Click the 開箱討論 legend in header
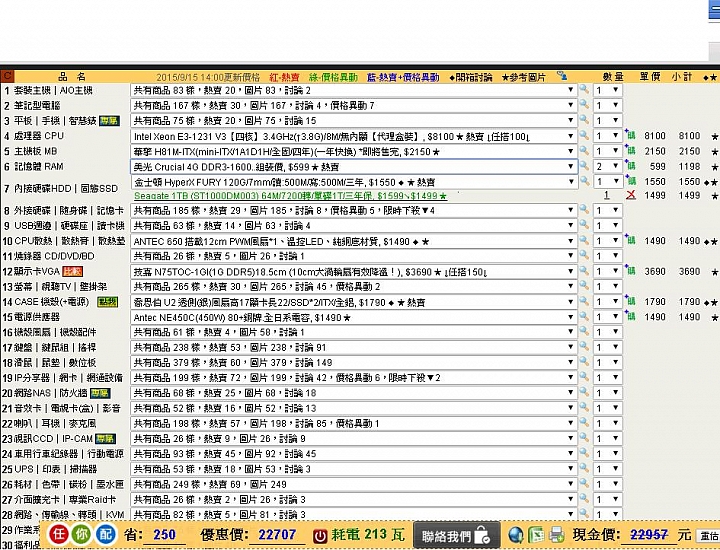 tap(471, 77)
